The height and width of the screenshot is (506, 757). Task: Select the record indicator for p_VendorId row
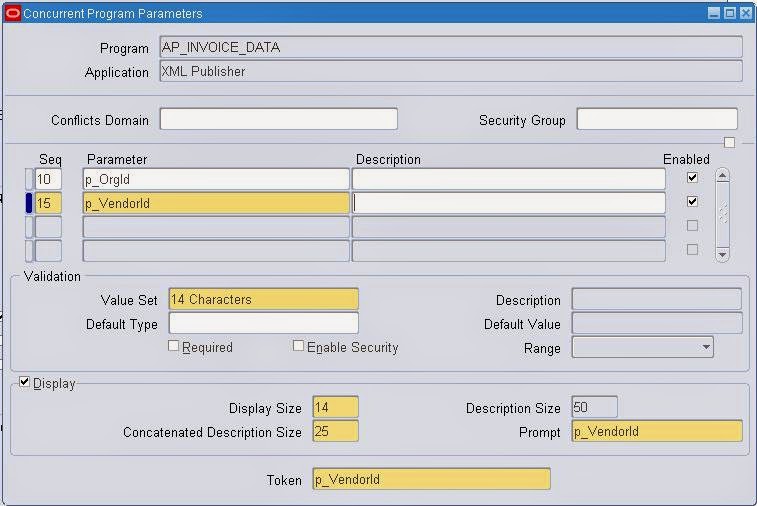29,203
